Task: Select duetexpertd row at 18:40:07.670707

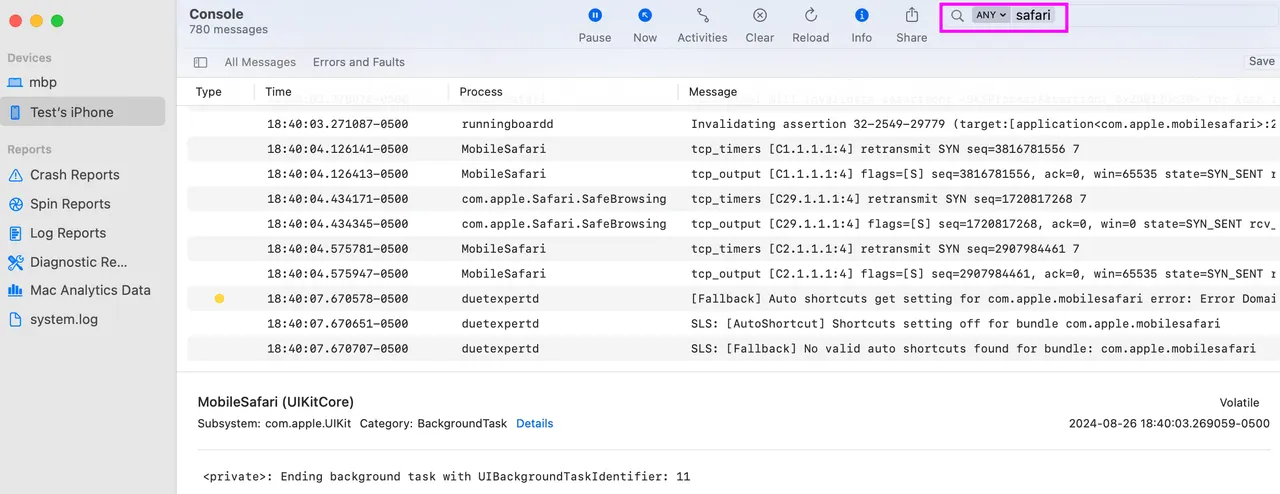Action: point(733,349)
